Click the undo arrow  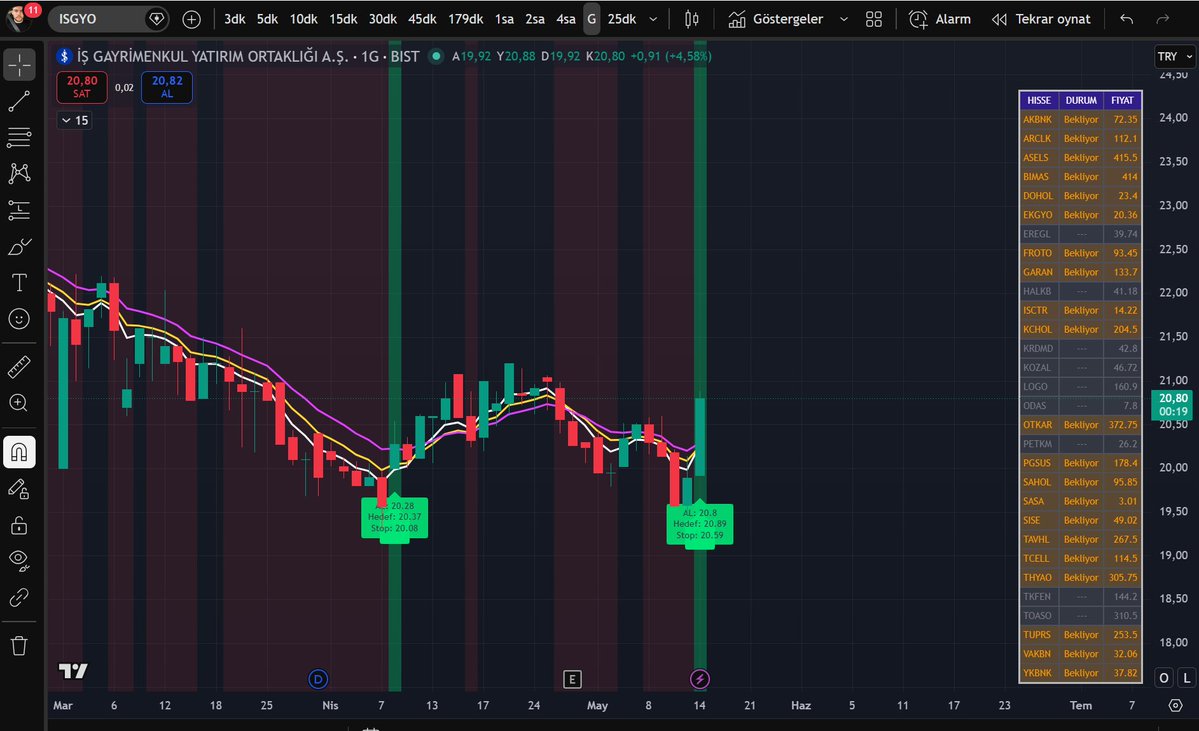[x=1126, y=19]
